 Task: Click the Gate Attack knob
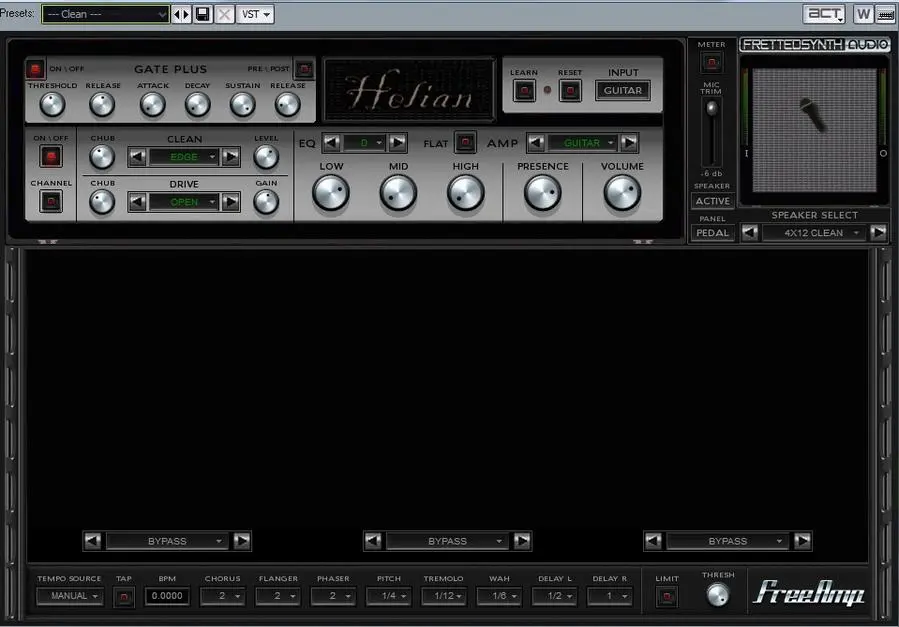pos(153,105)
